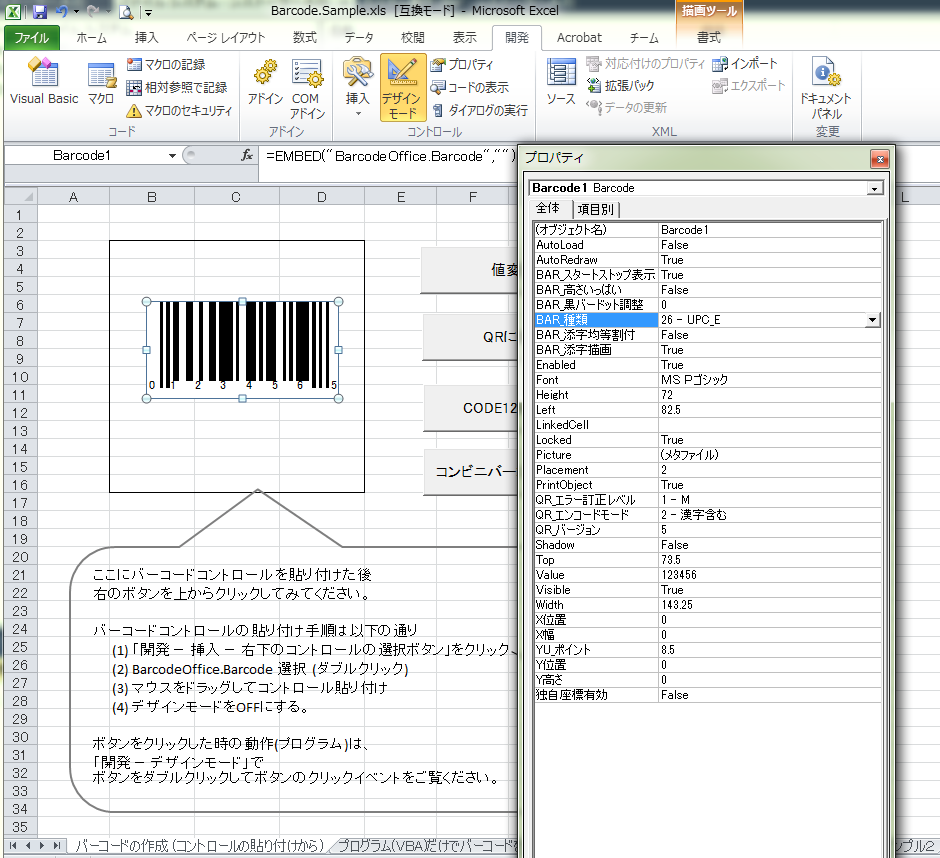Click the Undo icon
Viewport: 940px width, 858px height.
point(62,11)
